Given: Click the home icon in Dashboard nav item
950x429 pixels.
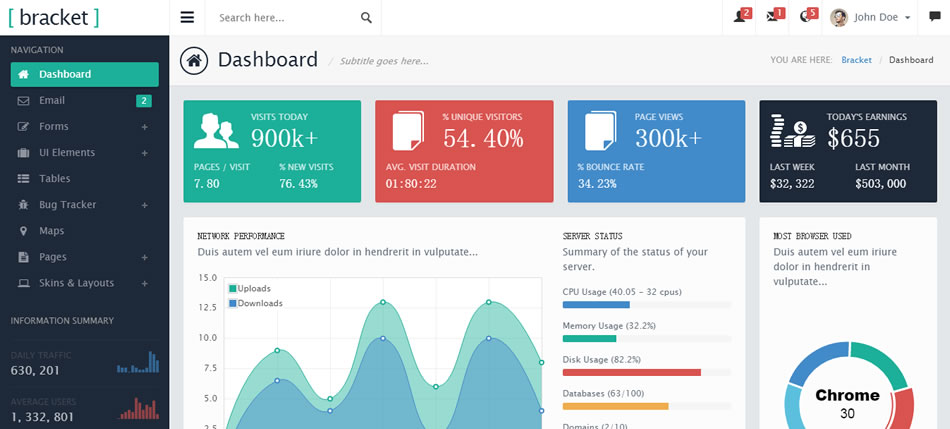Looking at the screenshot, I should point(24,75).
